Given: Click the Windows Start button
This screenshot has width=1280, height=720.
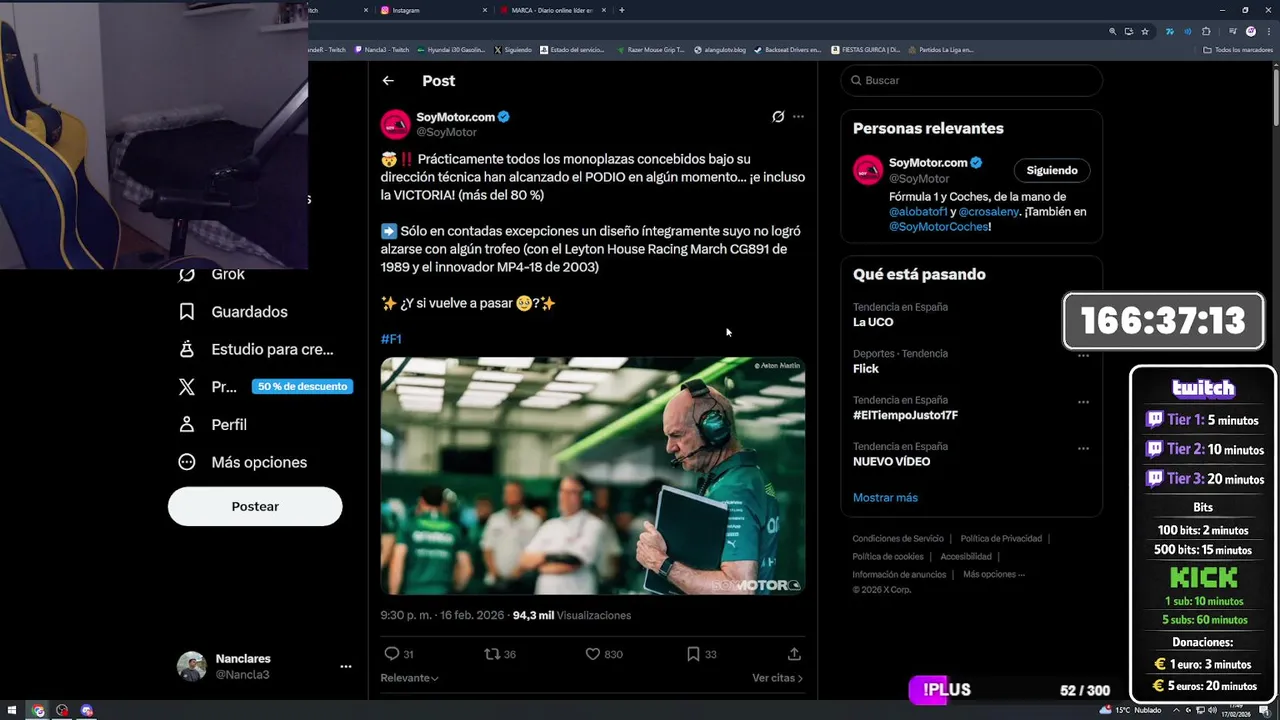Looking at the screenshot, I should (12, 711).
